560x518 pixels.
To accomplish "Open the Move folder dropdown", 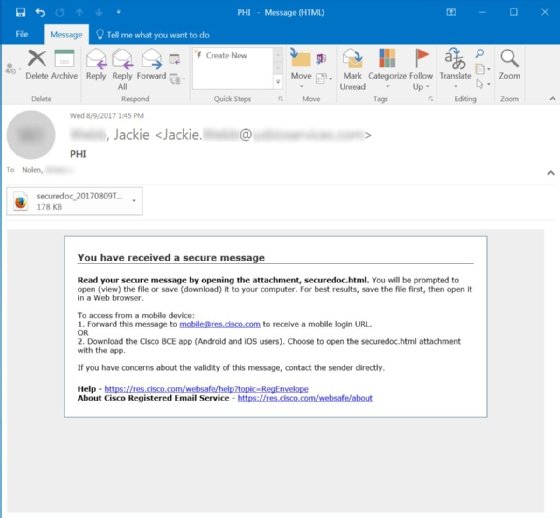I will click(301, 69).
